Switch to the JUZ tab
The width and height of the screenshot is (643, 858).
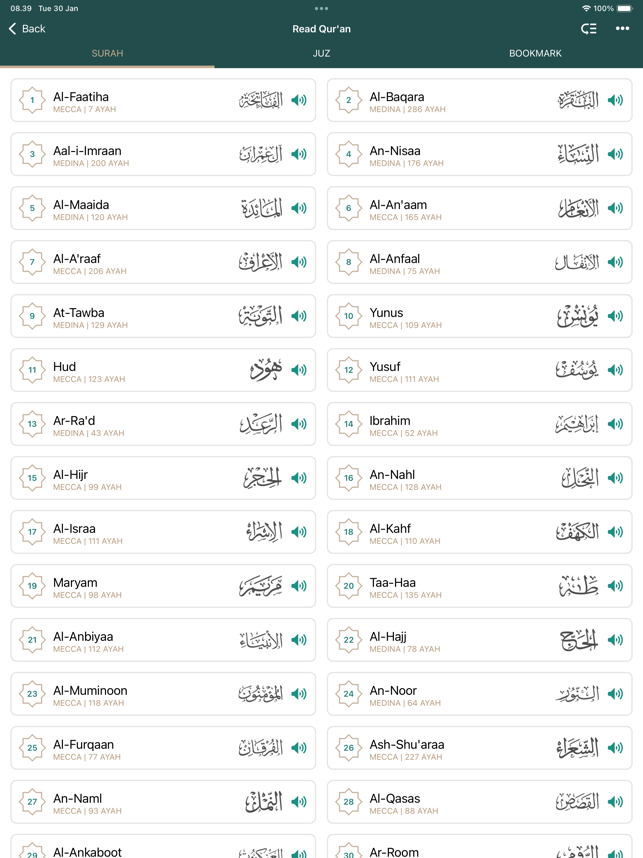tap(321, 53)
